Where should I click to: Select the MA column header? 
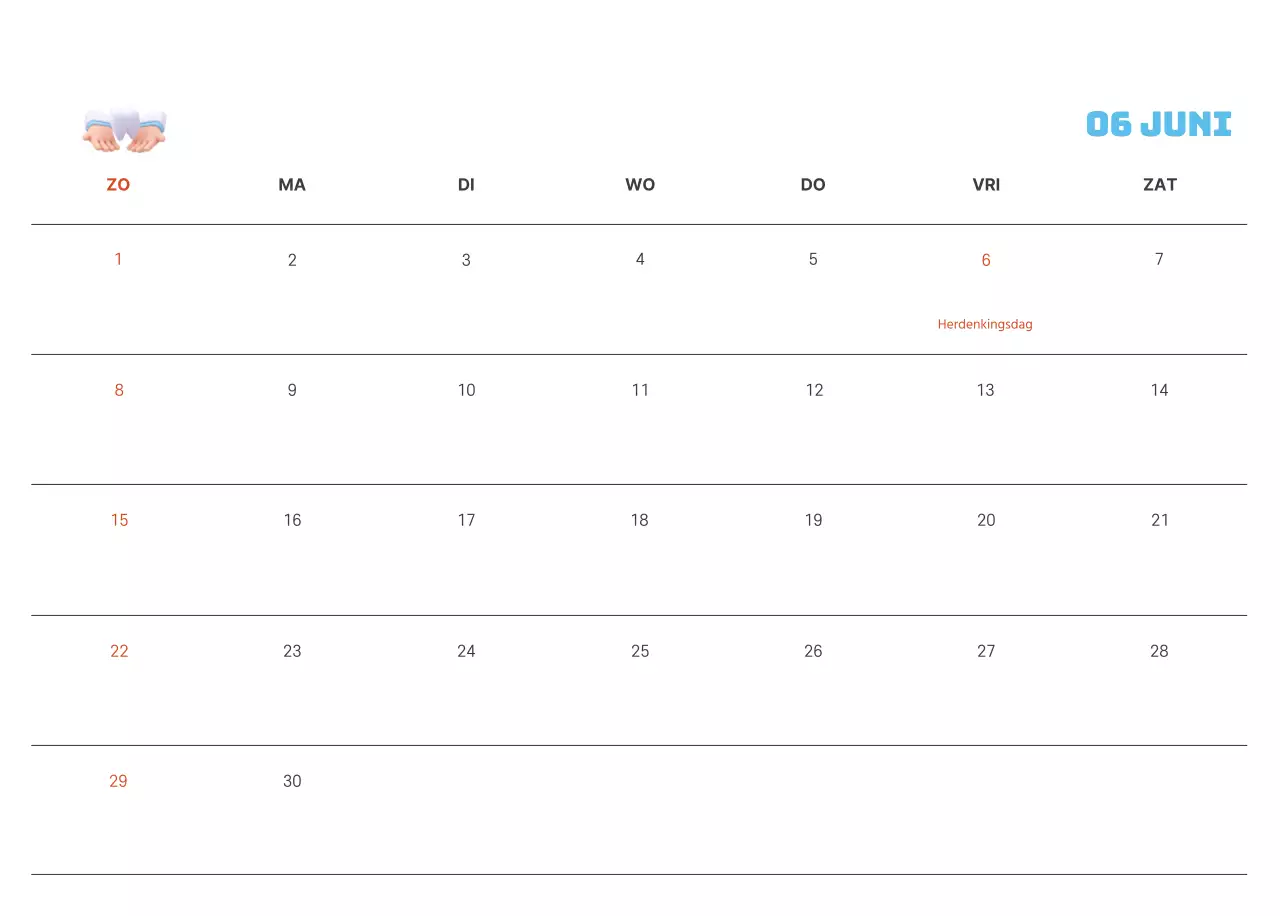click(292, 185)
